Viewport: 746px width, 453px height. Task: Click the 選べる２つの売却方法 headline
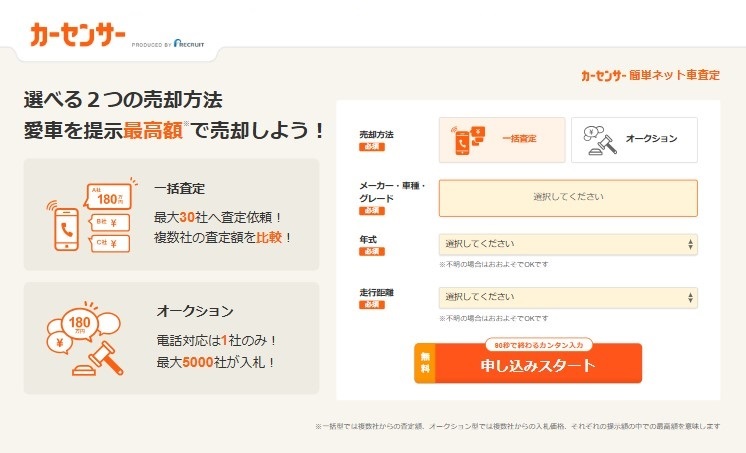123,99
